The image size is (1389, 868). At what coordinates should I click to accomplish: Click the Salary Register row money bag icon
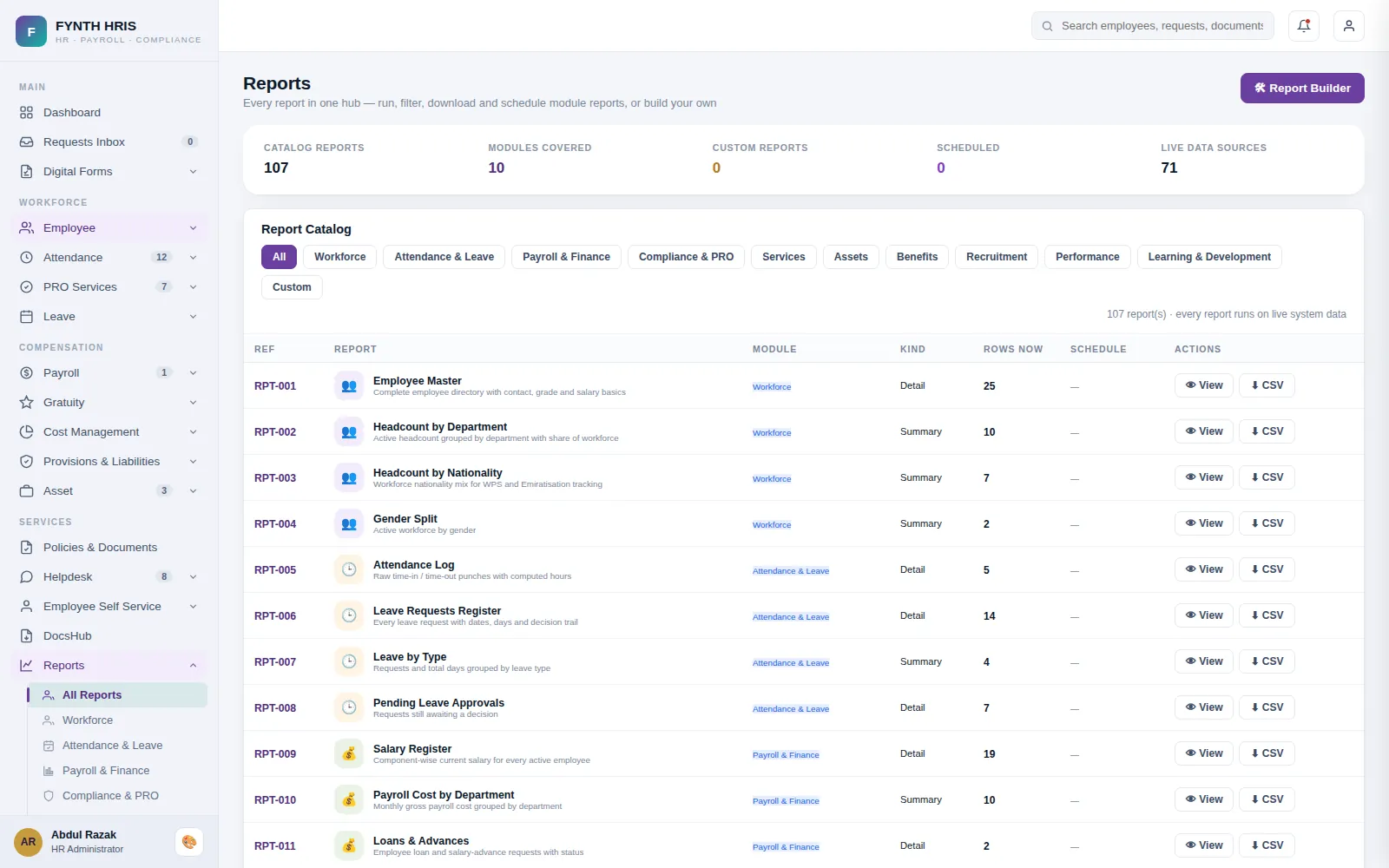click(349, 754)
